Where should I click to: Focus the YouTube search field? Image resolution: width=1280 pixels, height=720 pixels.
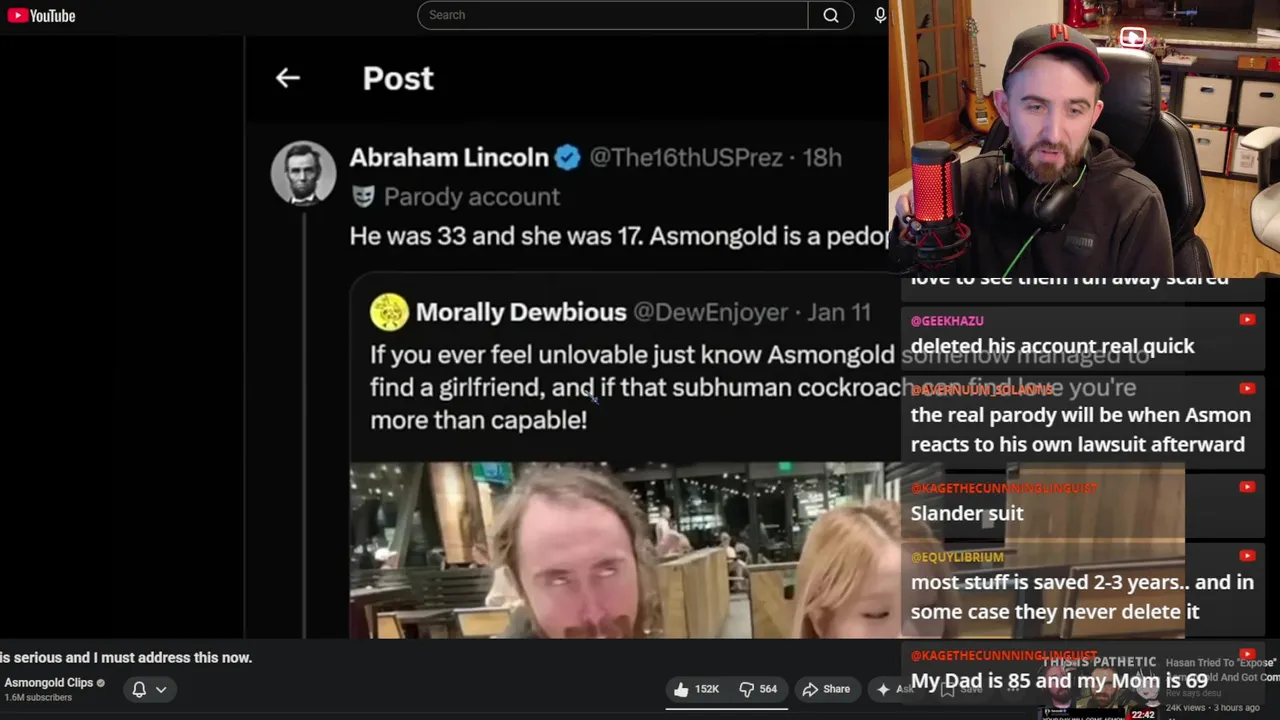point(613,15)
